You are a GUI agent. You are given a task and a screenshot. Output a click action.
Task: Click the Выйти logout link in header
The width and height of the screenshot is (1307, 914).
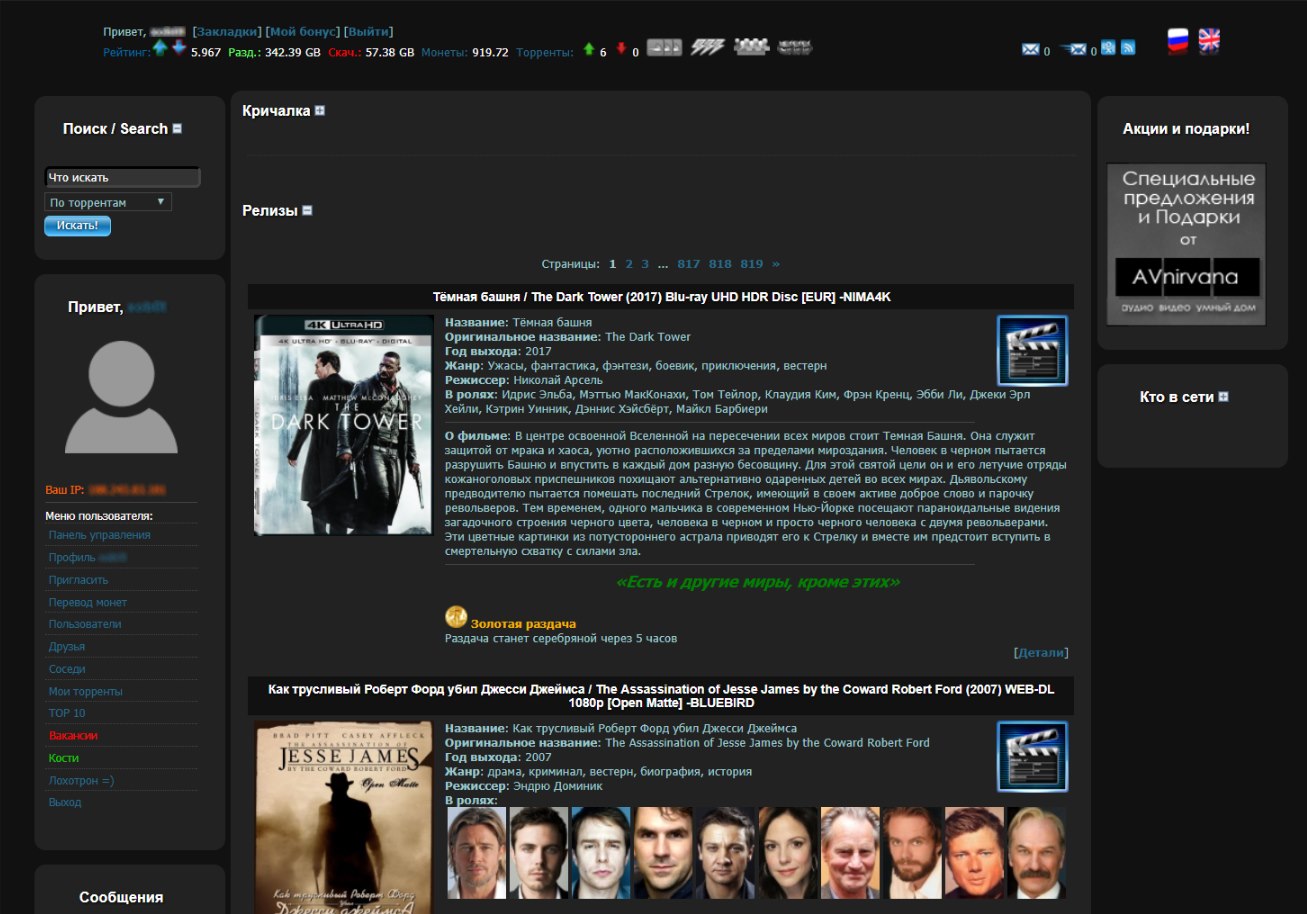pos(369,32)
